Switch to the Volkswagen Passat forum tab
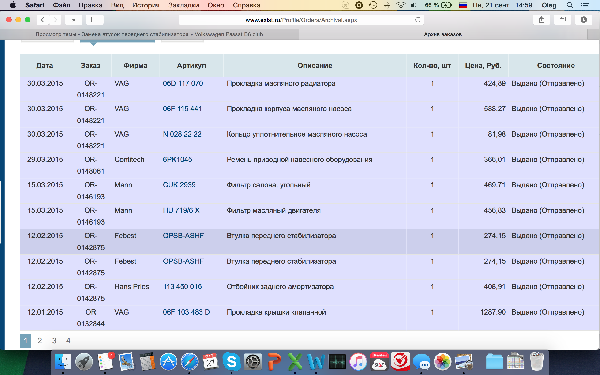The height and width of the screenshot is (375, 600). pyautogui.click(x=149, y=34)
